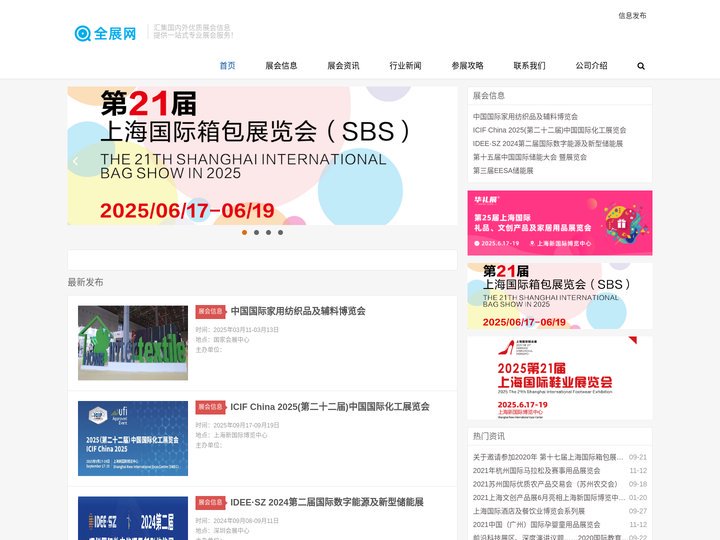Viewport: 720px width, 540px height.
Task: Open sidebar link ICIF China 2025 化工展览会
Action: (x=549, y=130)
